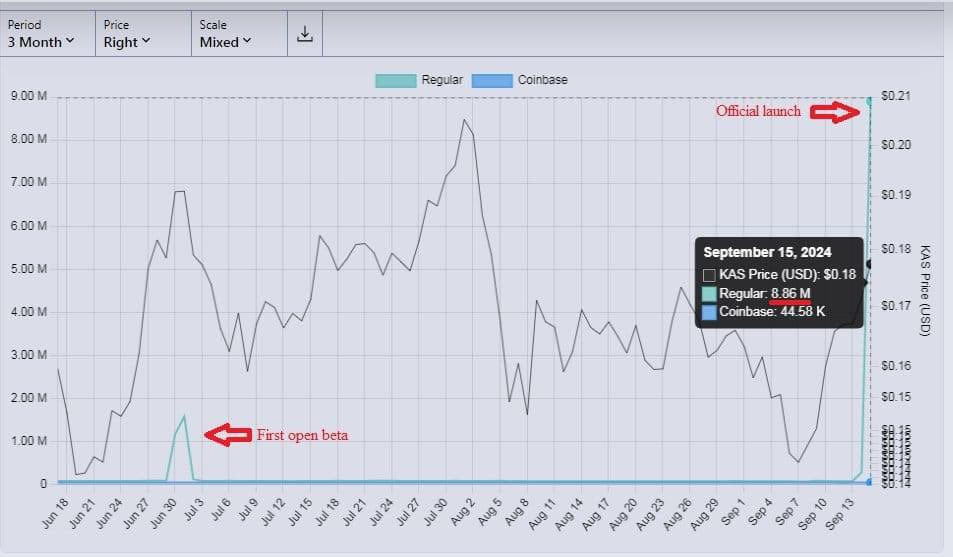Click the Regular color box in tooltip
953x557 pixels.
[x=709, y=294]
